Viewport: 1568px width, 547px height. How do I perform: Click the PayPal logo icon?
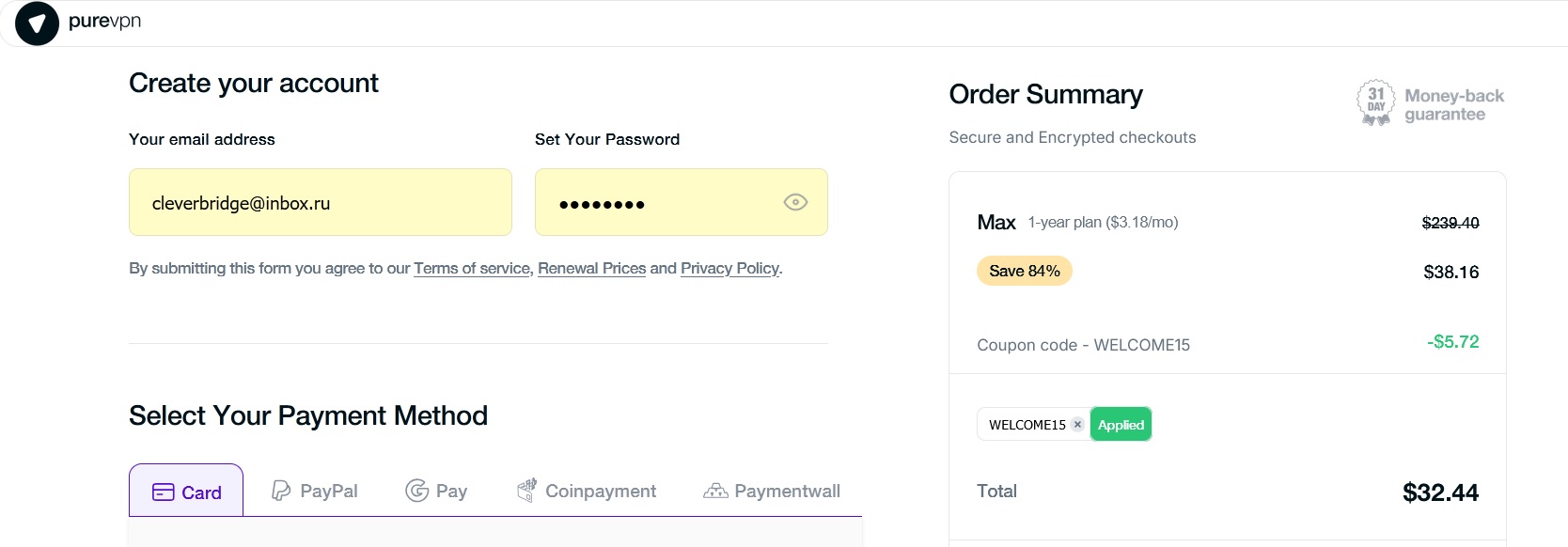pyautogui.click(x=280, y=491)
